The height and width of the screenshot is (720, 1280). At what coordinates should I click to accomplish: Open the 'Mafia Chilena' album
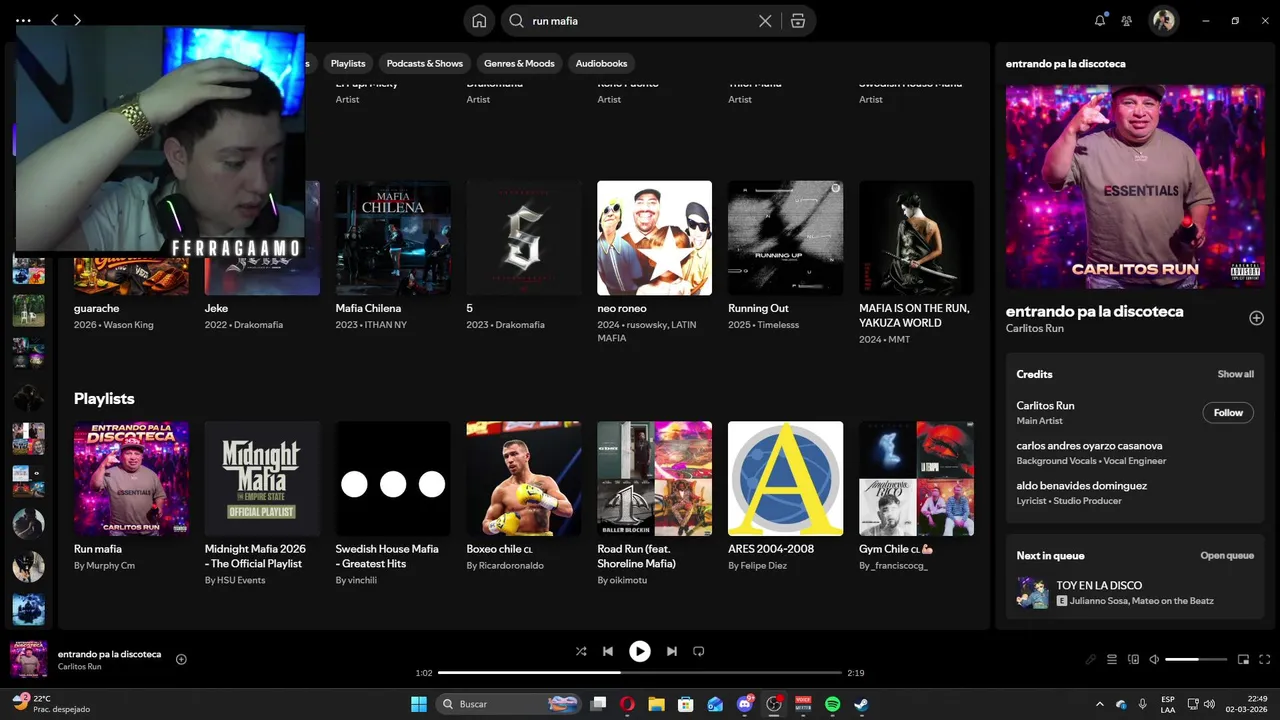coord(393,238)
